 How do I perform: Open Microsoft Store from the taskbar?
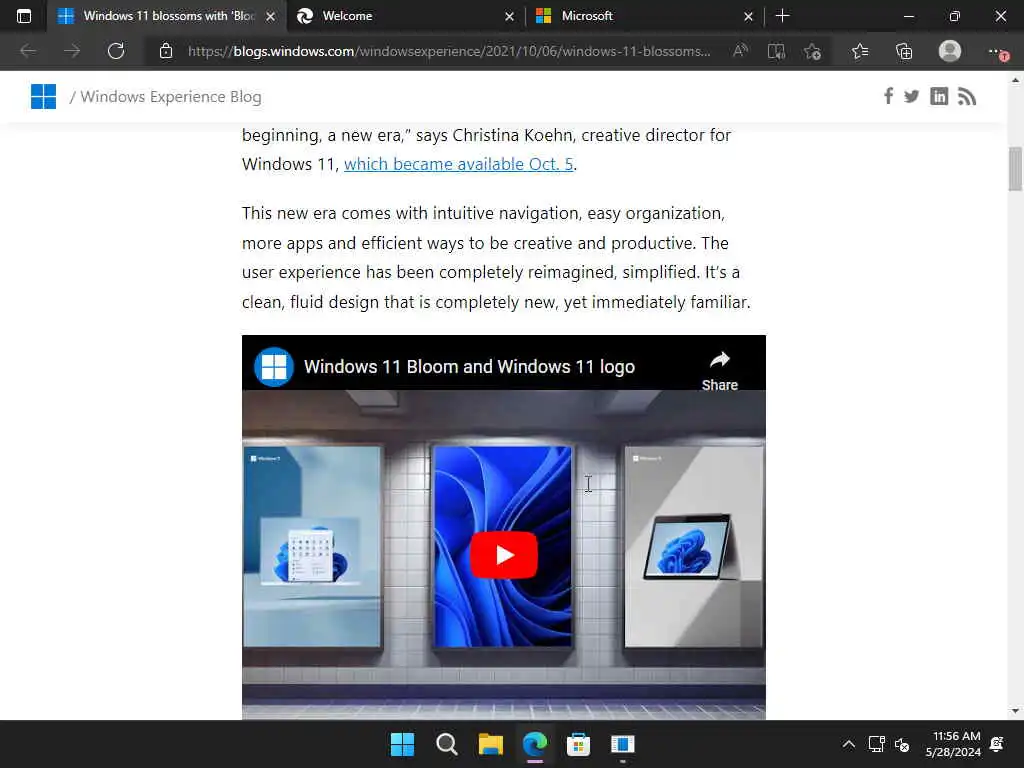click(x=578, y=744)
